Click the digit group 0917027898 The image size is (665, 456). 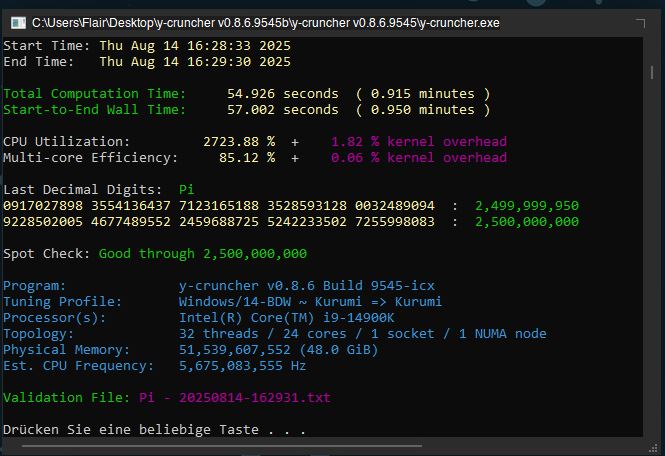tap(43, 206)
